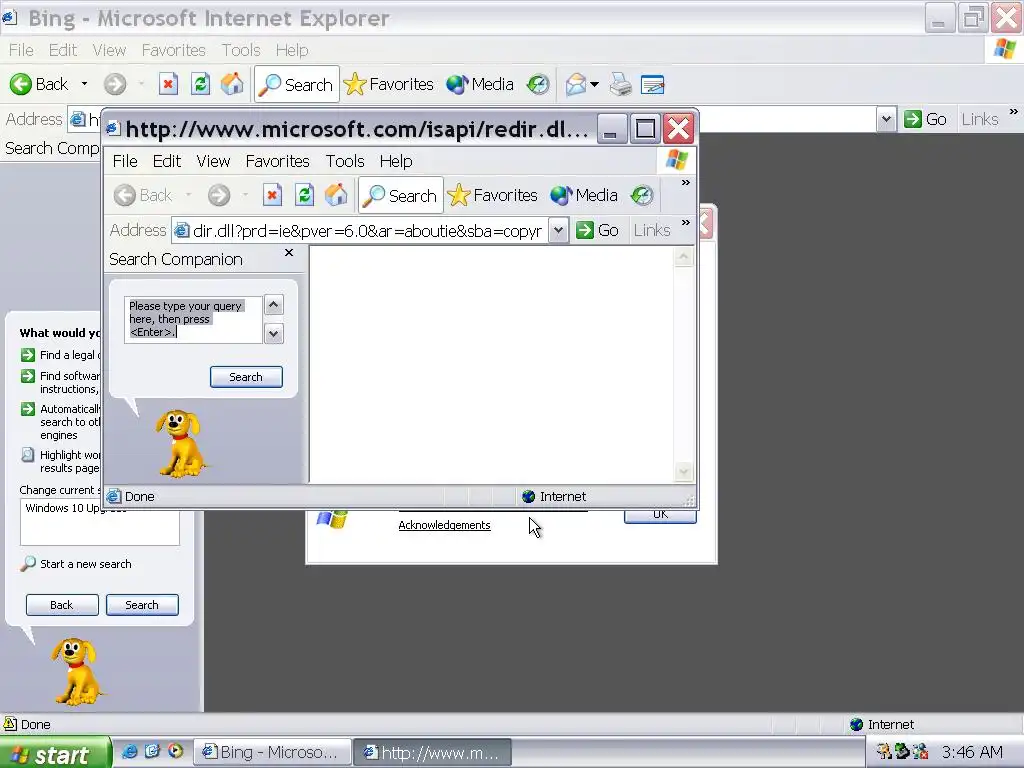Click the Acknowledgements link
The height and width of the screenshot is (768, 1024).
(444, 525)
